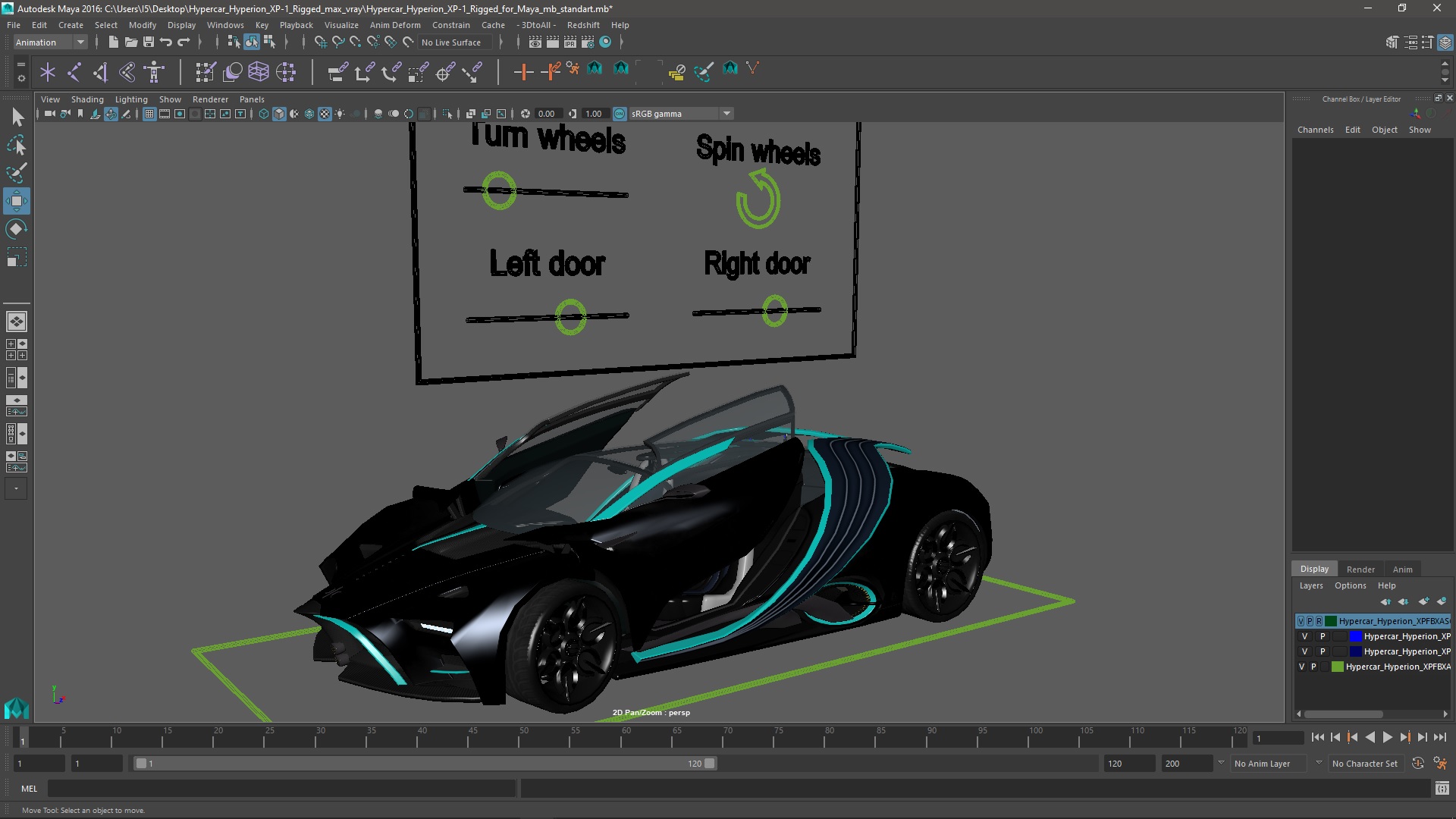
Task: Apply parent constraint shelf icon
Action: pyautogui.click(x=337, y=72)
